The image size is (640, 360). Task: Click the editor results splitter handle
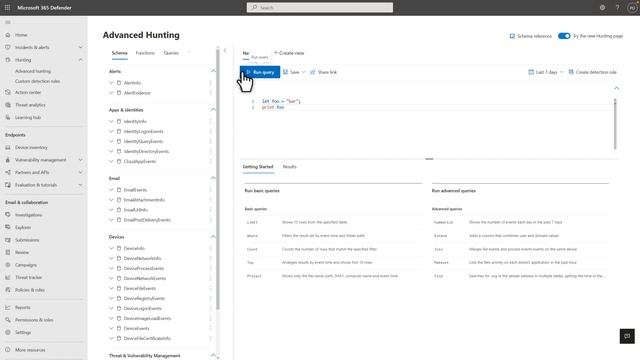429,159
